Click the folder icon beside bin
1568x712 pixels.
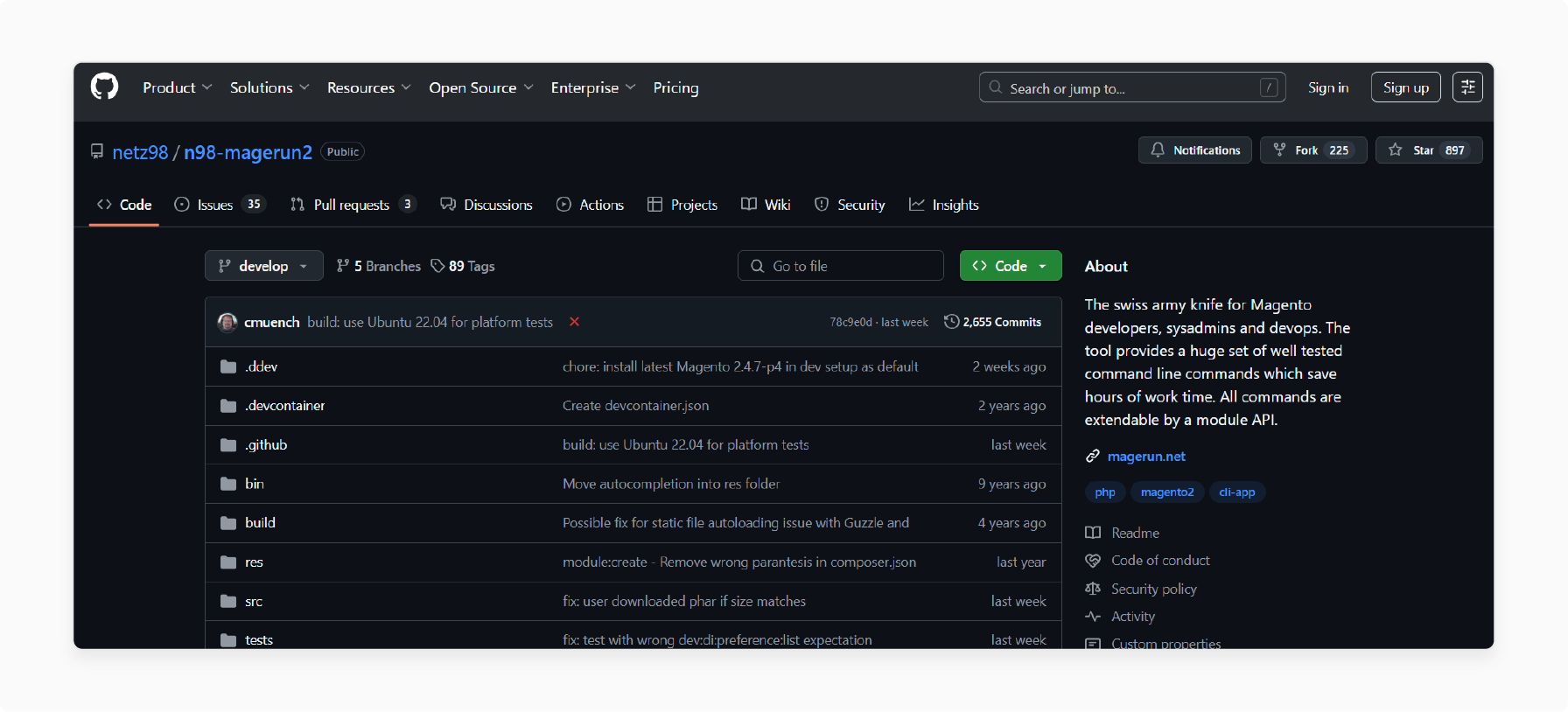tap(228, 484)
